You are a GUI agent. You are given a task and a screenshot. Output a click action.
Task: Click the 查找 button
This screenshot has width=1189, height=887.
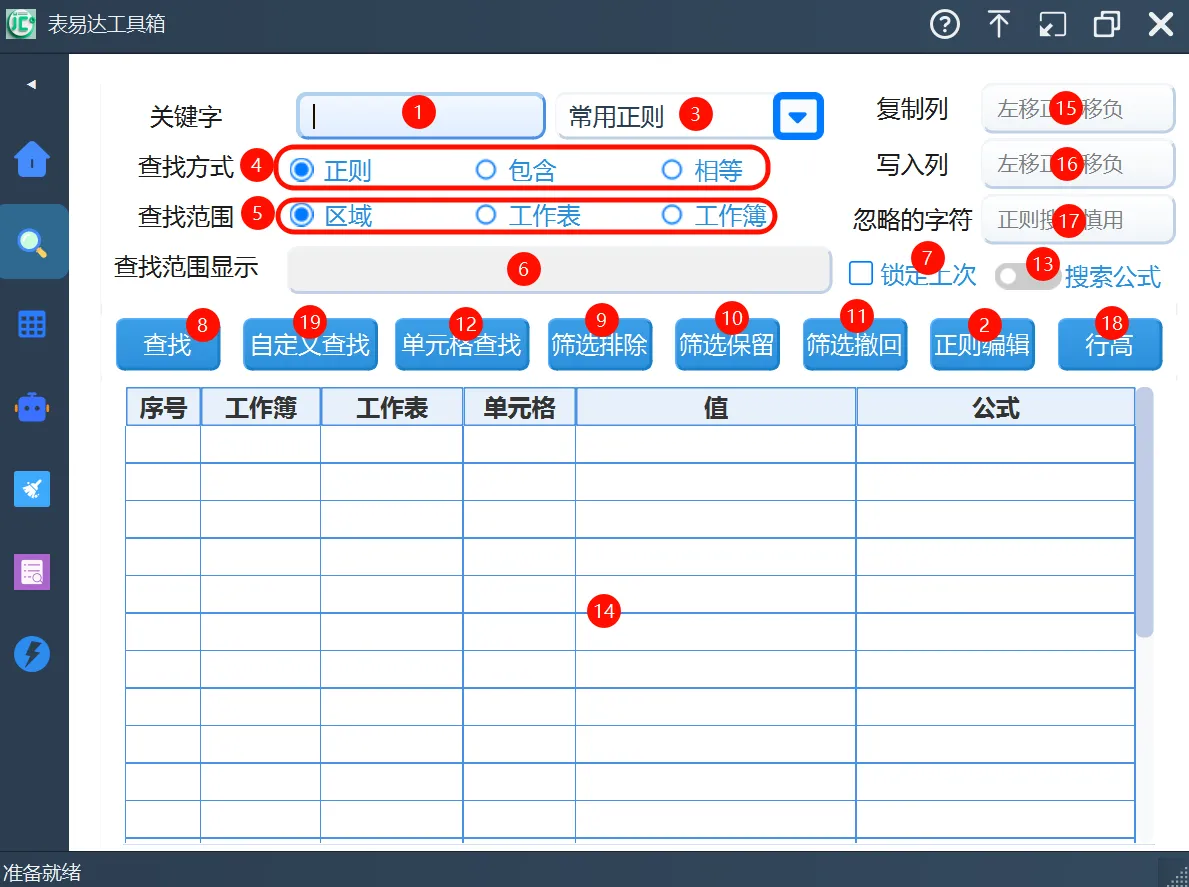(x=168, y=344)
